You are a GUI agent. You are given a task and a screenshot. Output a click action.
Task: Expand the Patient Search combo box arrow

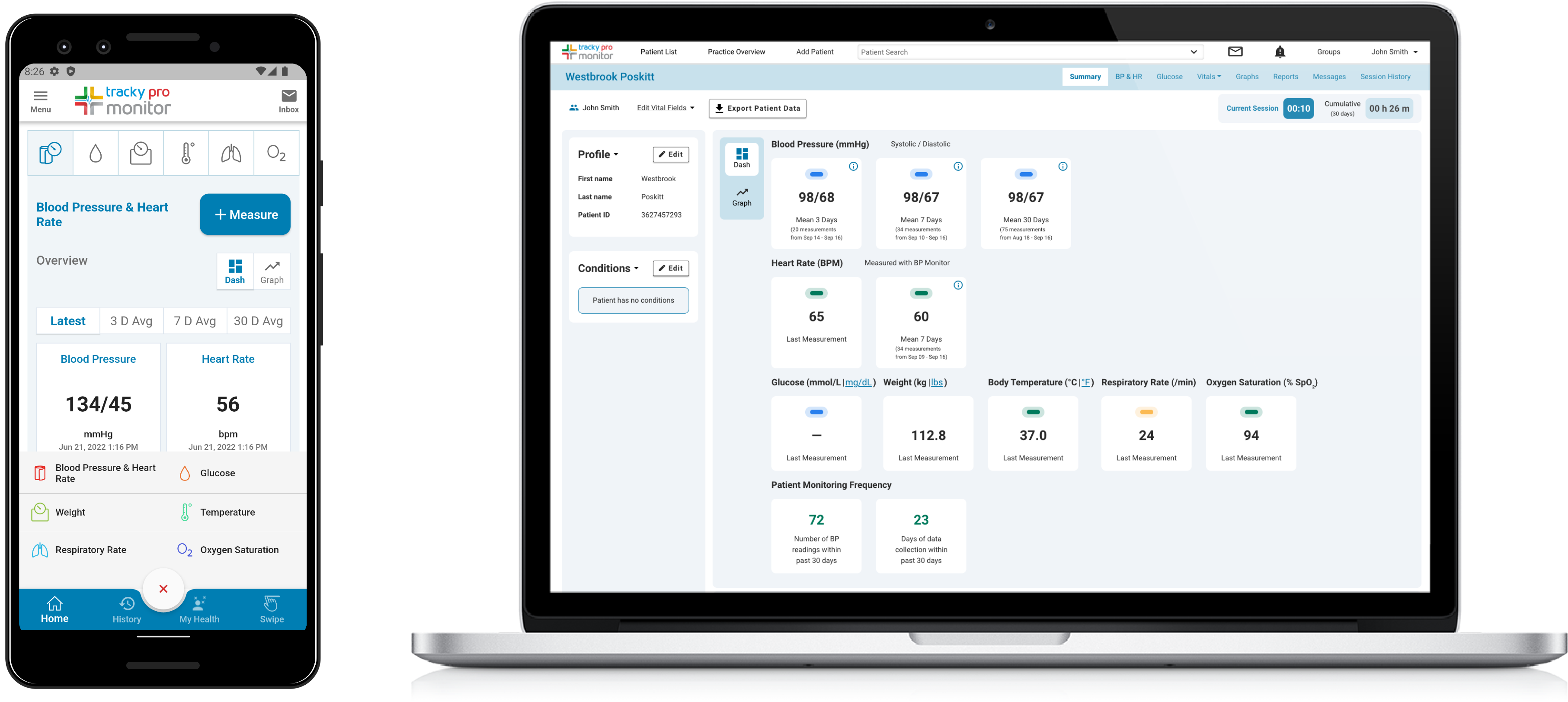point(1193,52)
